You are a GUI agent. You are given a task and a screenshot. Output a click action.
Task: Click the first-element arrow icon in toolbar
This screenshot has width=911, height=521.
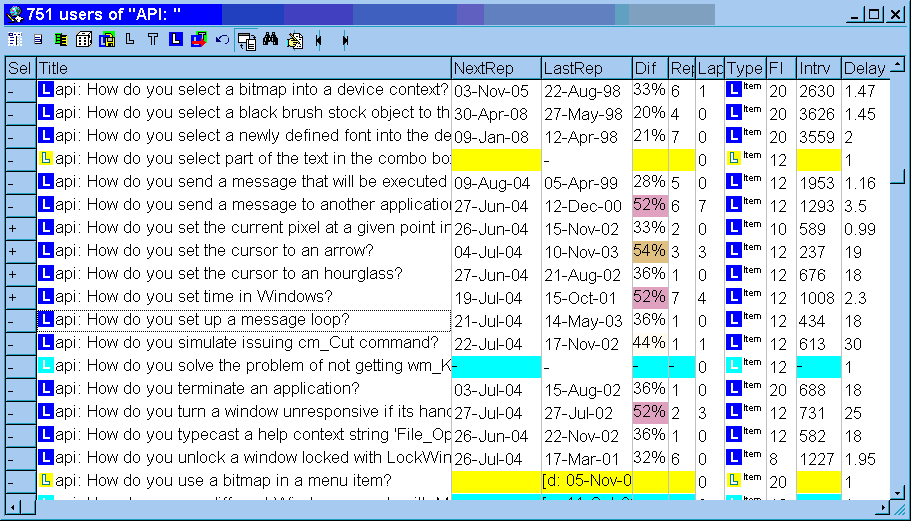click(319, 40)
